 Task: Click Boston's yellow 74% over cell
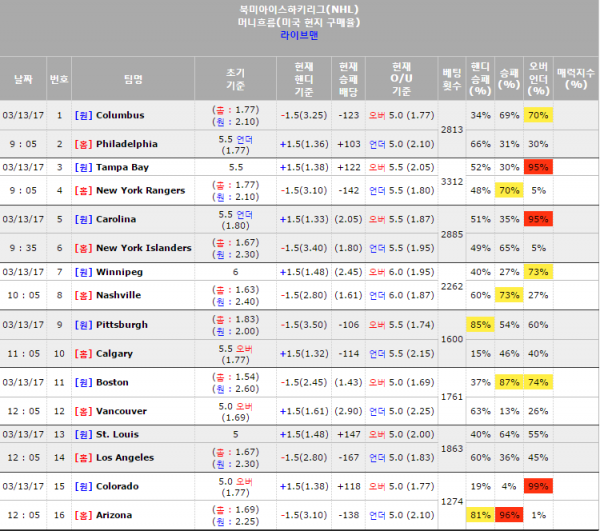538,383
